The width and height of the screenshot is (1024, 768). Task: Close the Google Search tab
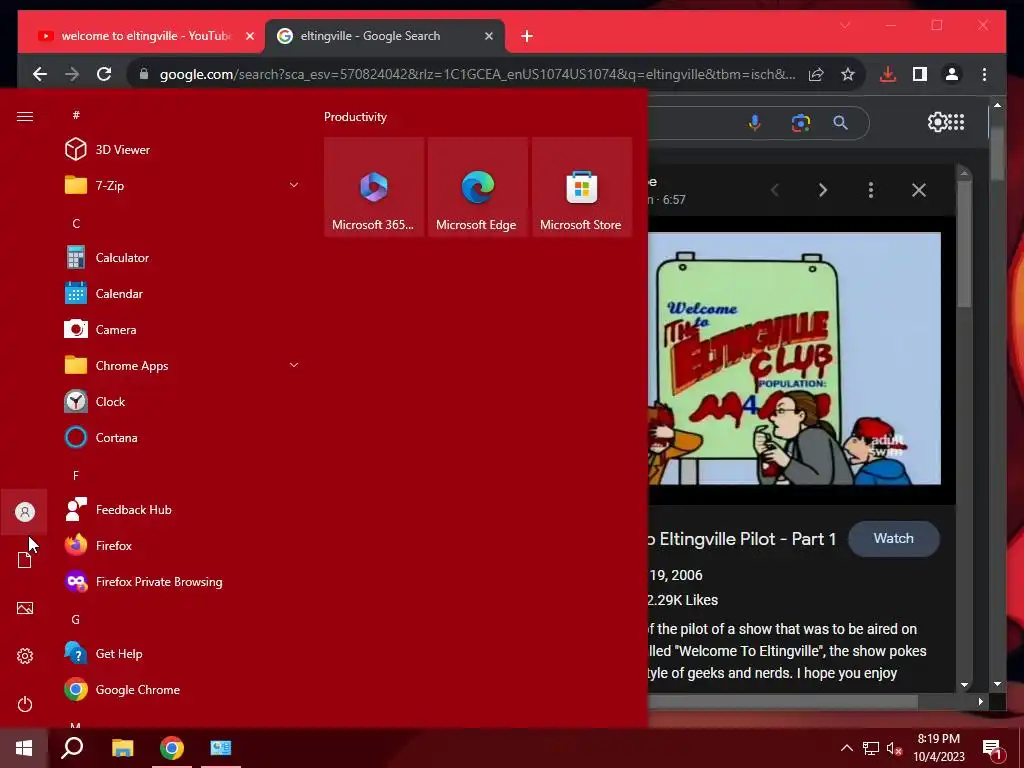[x=488, y=37]
